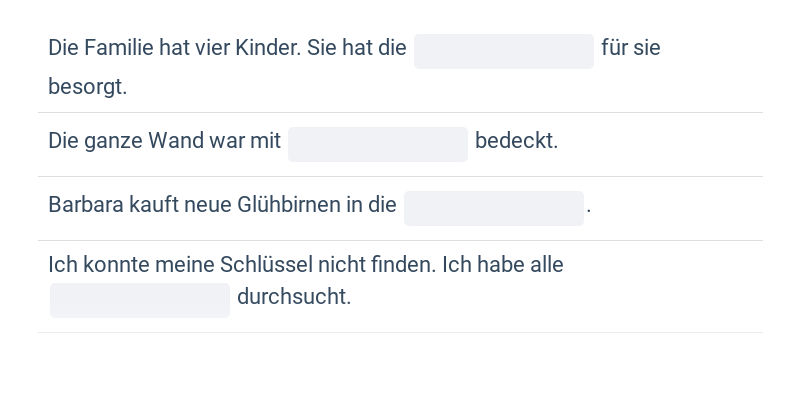The image size is (800, 400).
Task: Click the word "Wand"
Action: point(176,141)
